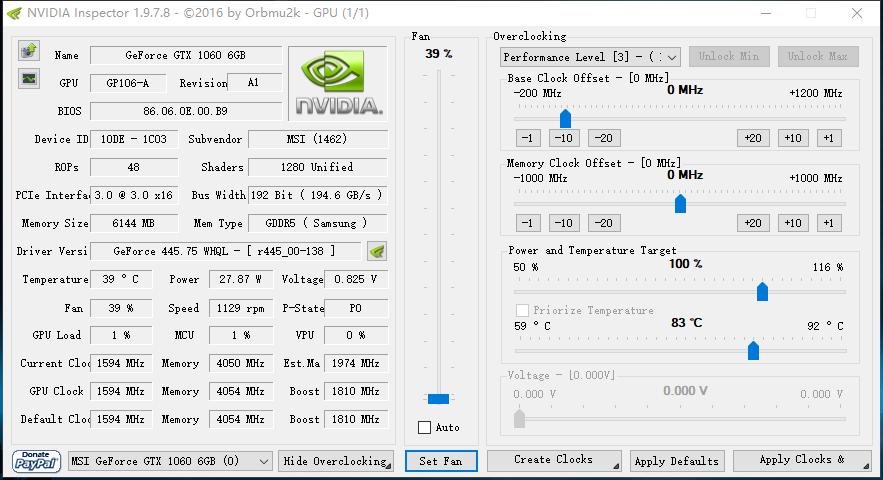Click the vertical fan speed slider handle

[438, 399]
